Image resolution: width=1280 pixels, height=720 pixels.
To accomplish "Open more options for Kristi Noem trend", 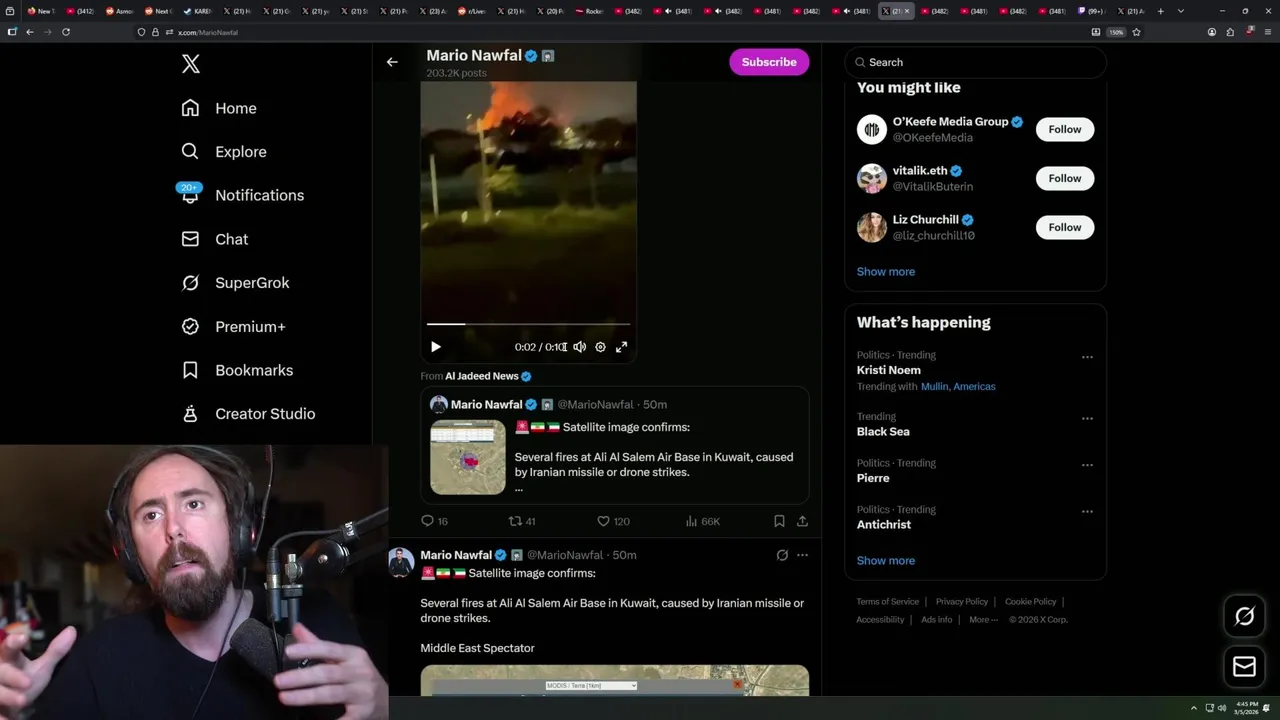I will (1087, 357).
